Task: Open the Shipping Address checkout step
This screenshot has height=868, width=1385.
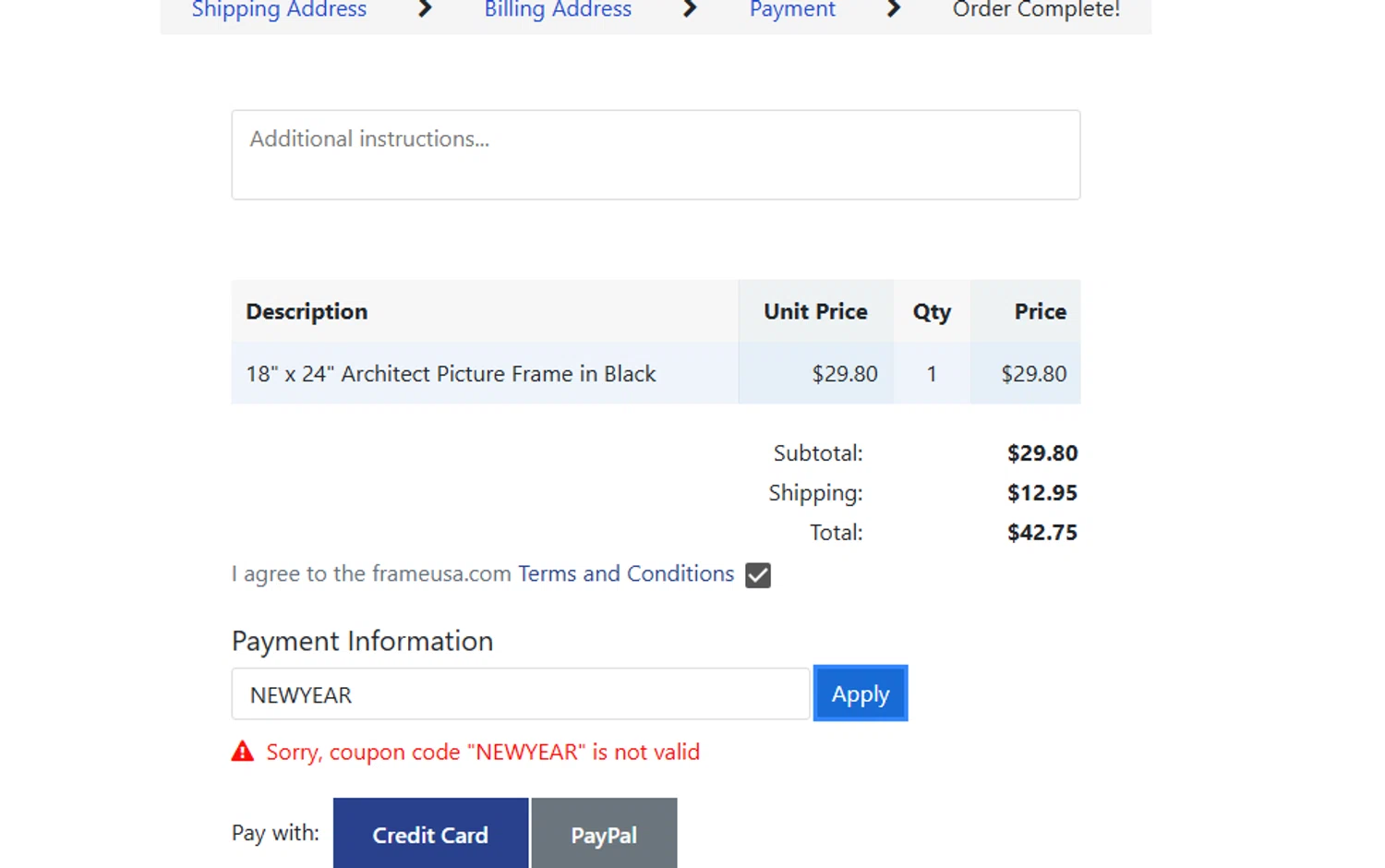Action: (279, 10)
